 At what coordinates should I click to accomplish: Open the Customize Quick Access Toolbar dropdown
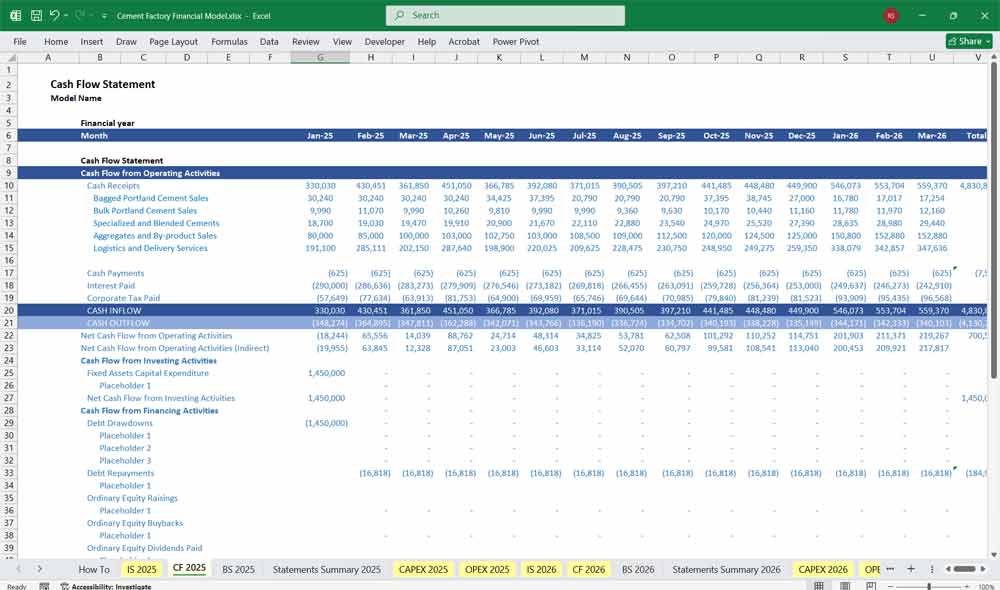click(x=104, y=15)
